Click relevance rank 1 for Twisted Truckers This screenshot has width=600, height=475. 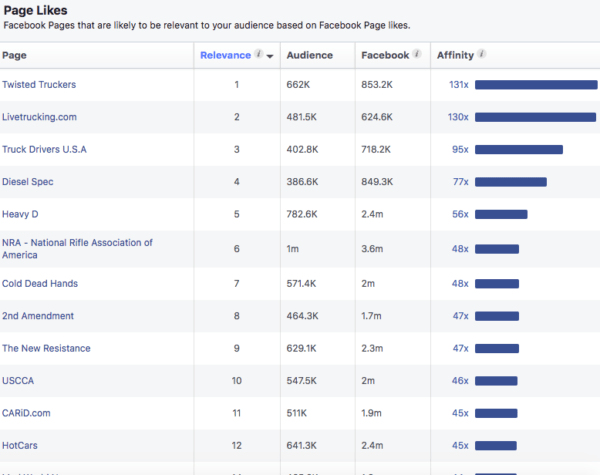(x=237, y=85)
